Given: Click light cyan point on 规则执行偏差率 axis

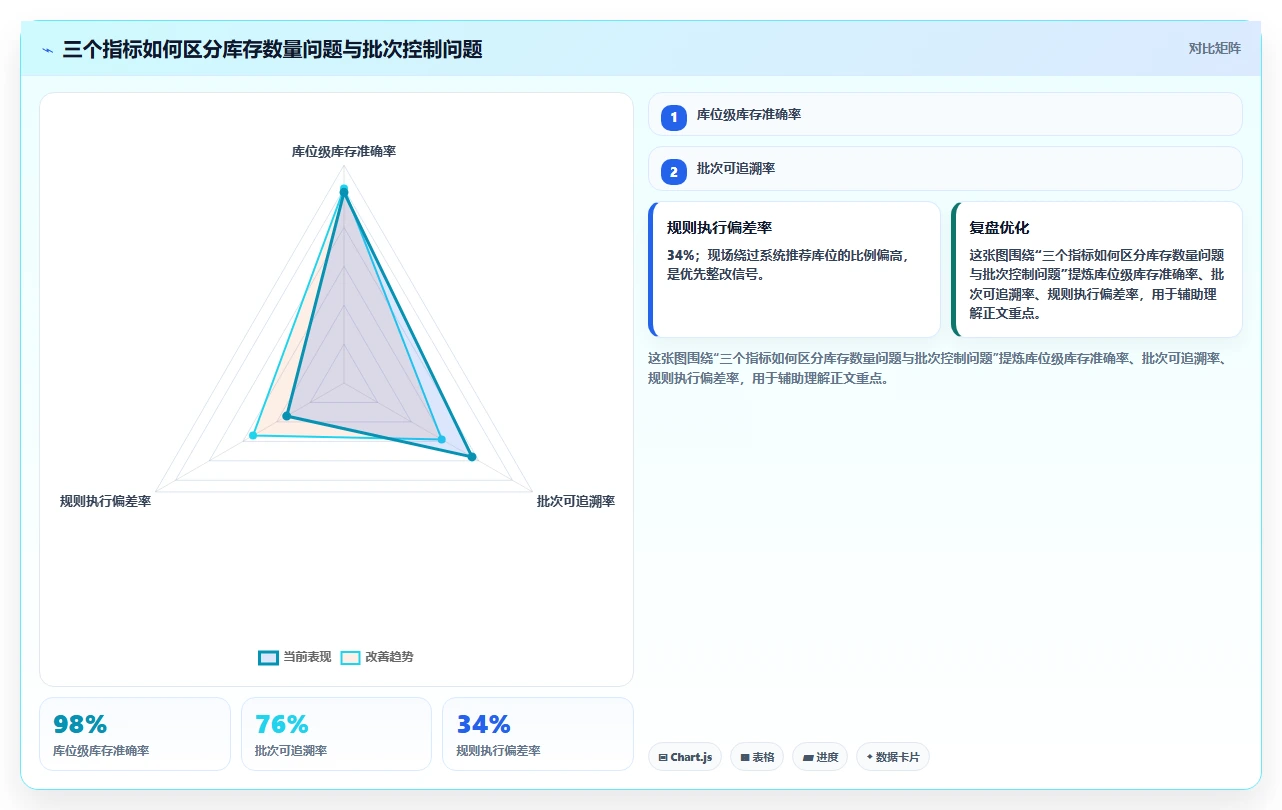Looking at the screenshot, I should pos(253,435).
